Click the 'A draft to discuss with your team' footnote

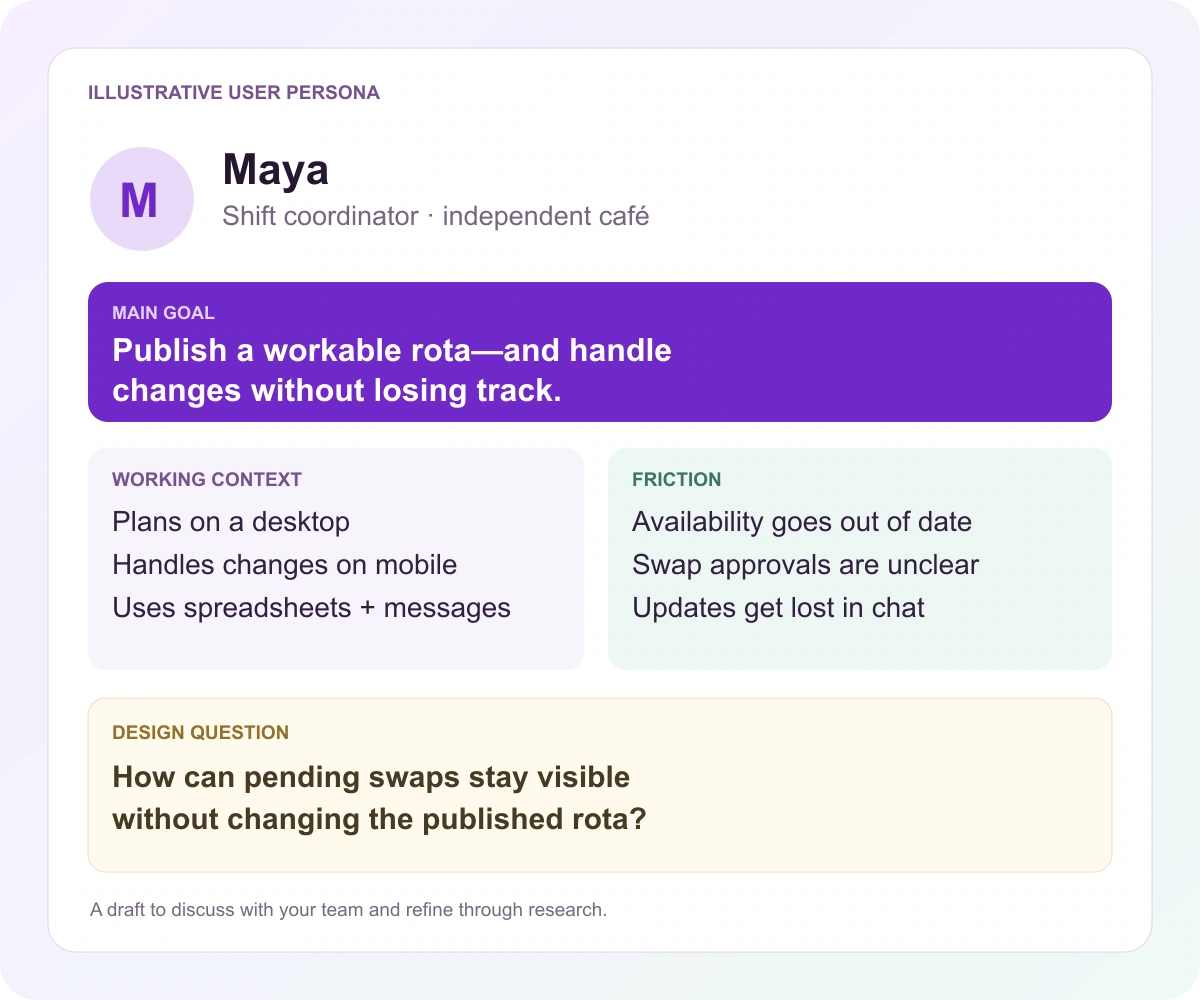[x=349, y=910]
